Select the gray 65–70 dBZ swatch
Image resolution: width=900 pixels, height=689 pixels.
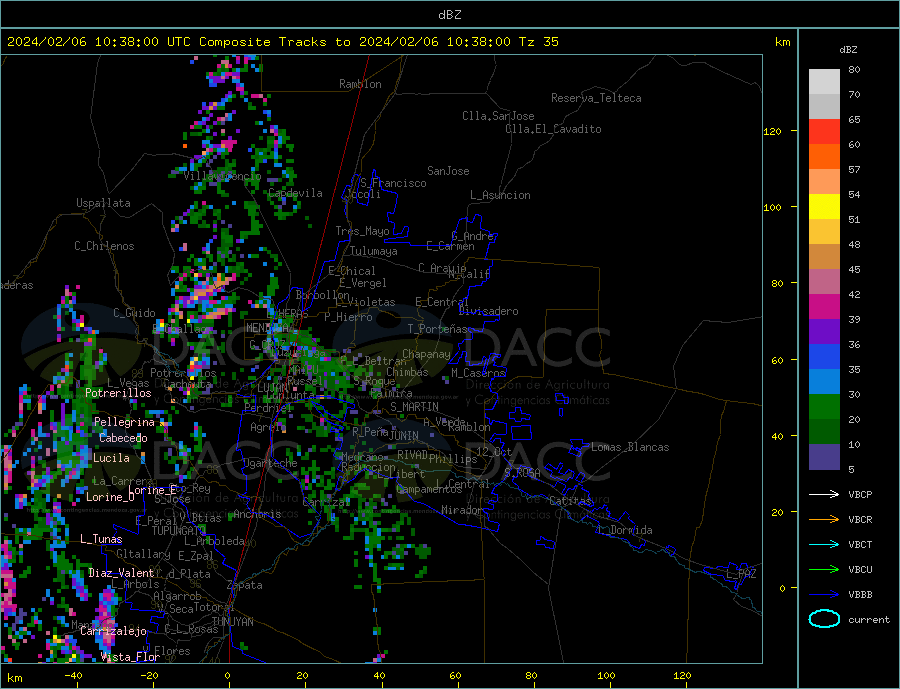click(x=824, y=107)
